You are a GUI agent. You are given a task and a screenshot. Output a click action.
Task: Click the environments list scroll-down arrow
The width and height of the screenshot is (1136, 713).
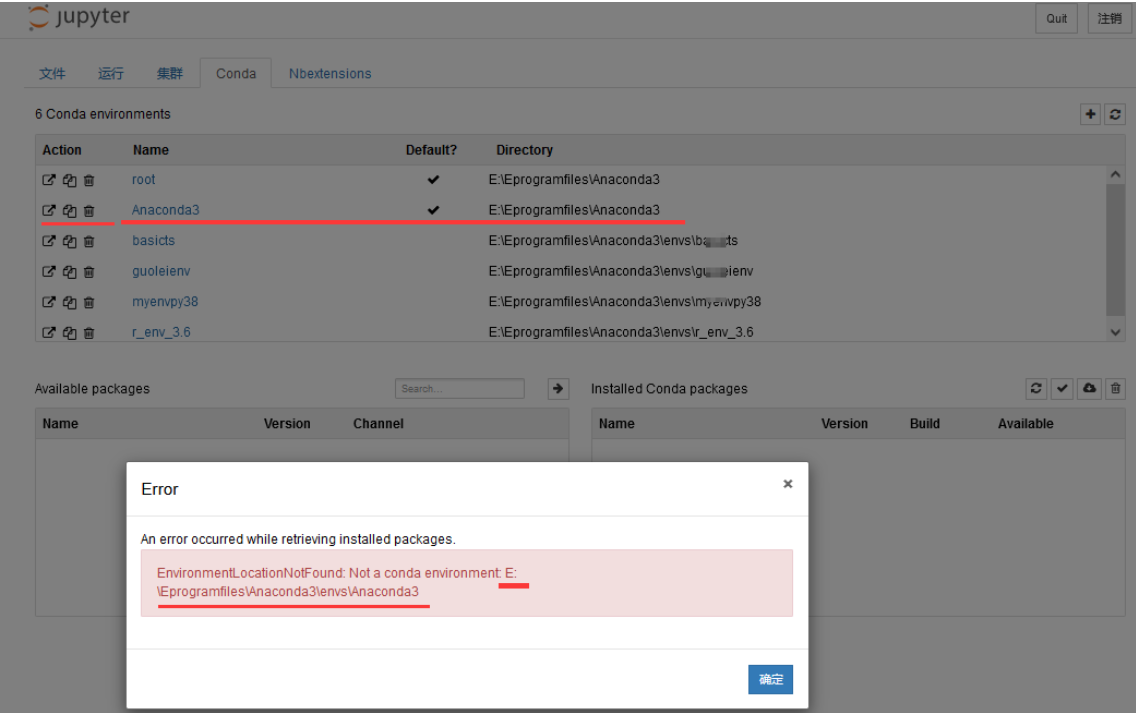click(x=1115, y=333)
